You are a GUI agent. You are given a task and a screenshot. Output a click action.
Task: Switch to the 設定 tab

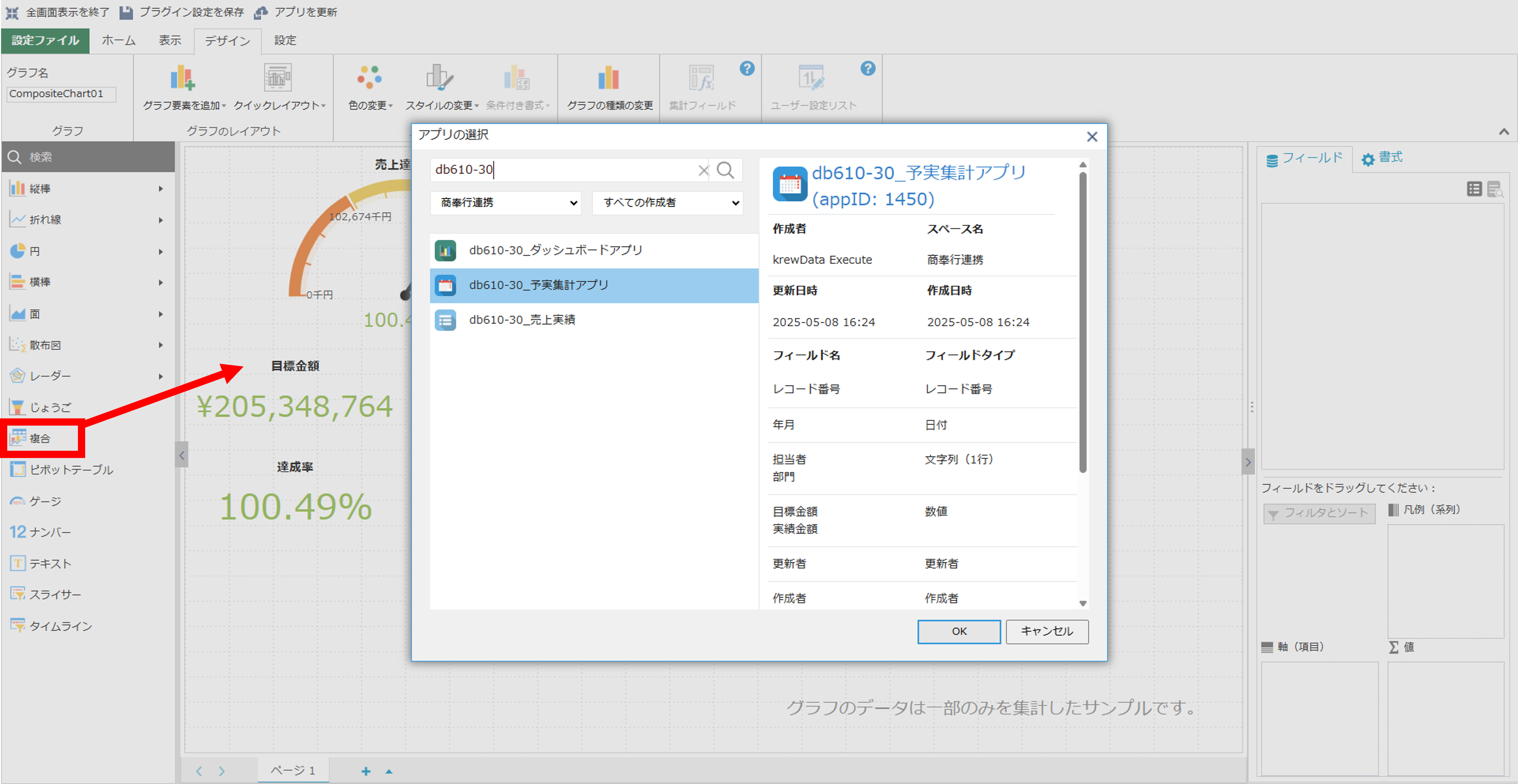(x=285, y=41)
